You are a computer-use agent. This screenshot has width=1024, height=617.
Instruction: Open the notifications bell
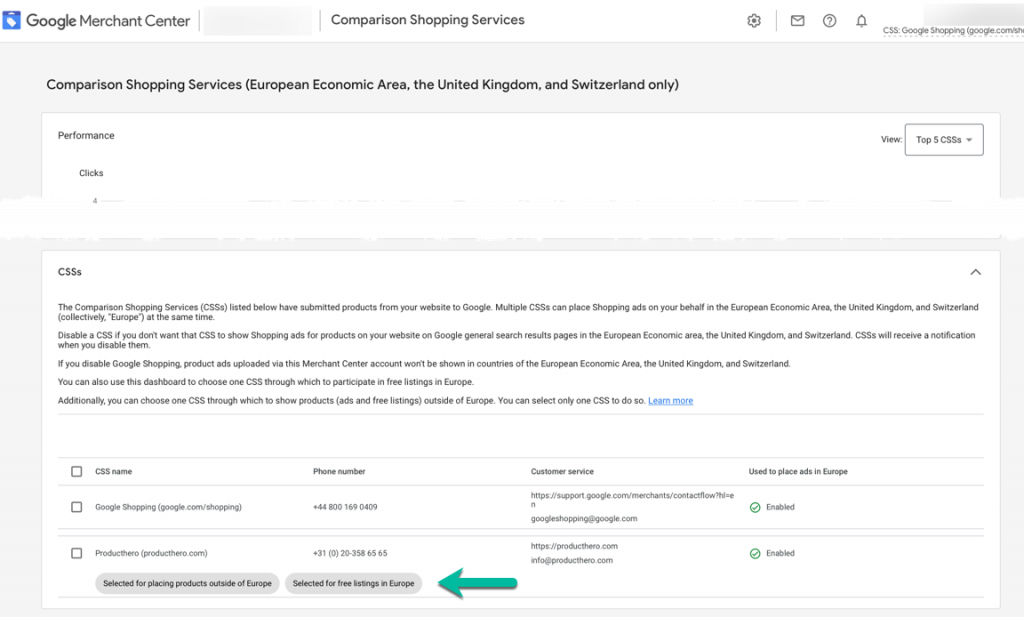coord(861,21)
